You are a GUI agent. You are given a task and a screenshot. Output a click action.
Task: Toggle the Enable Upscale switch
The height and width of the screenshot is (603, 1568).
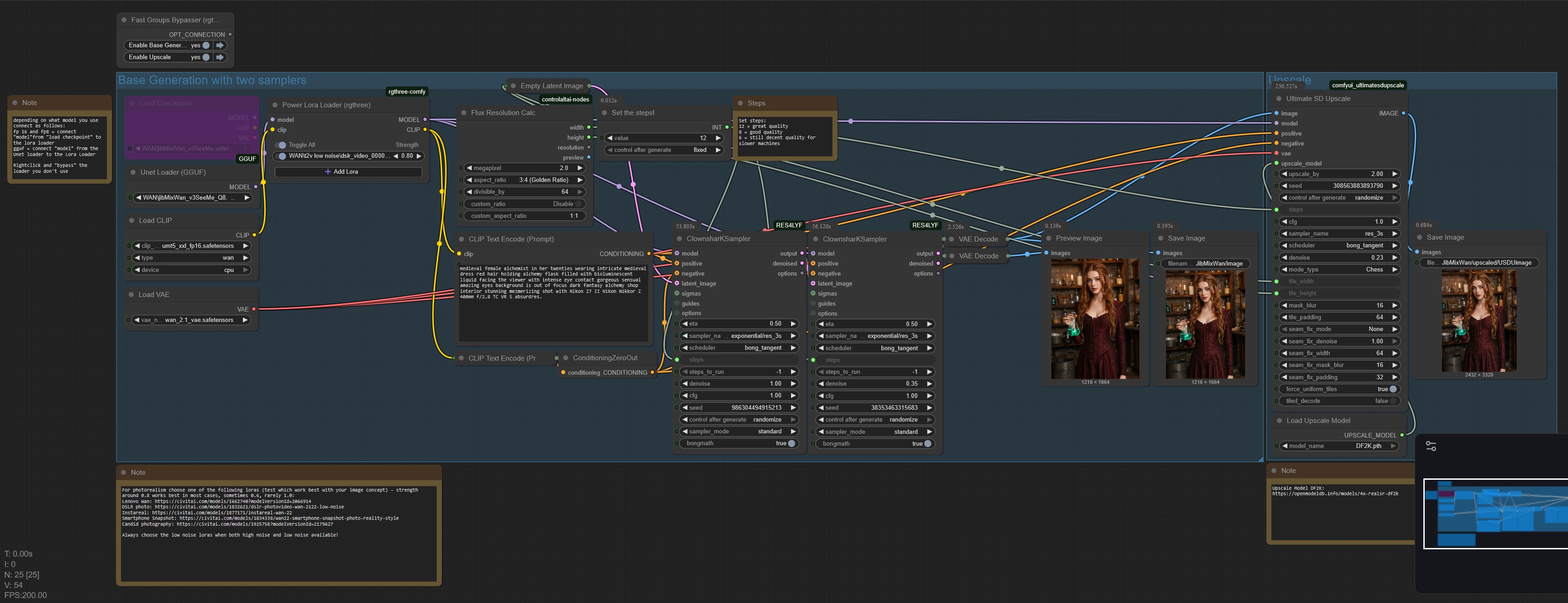[206, 57]
